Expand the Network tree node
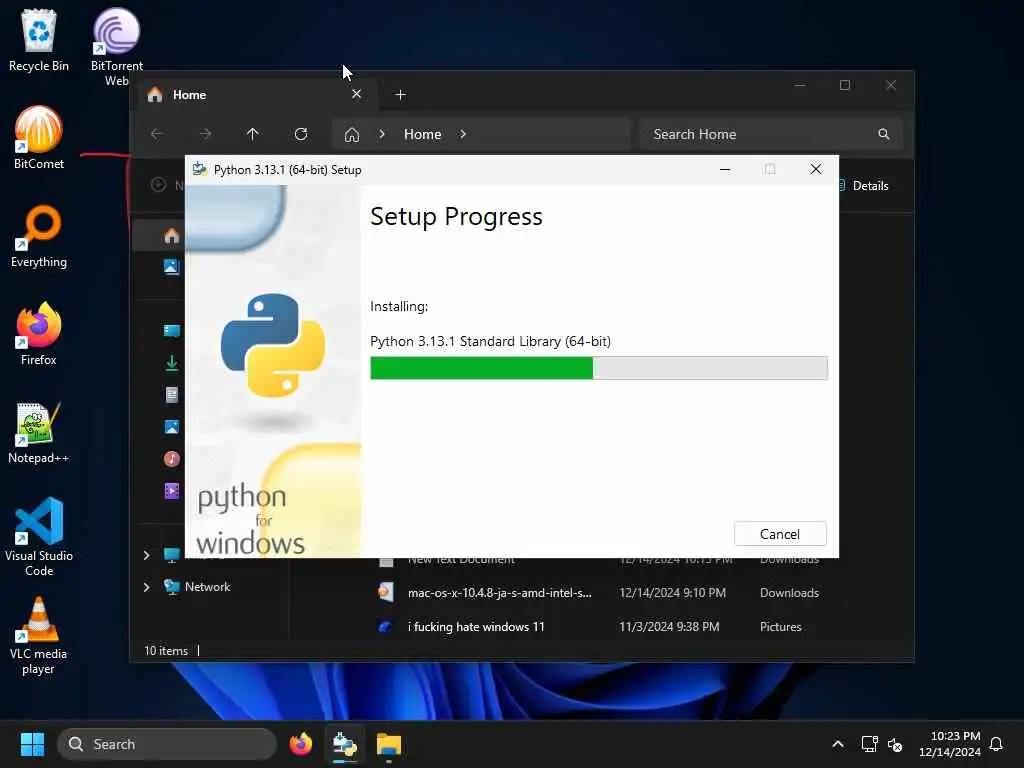The width and height of the screenshot is (1024, 768). click(146, 587)
